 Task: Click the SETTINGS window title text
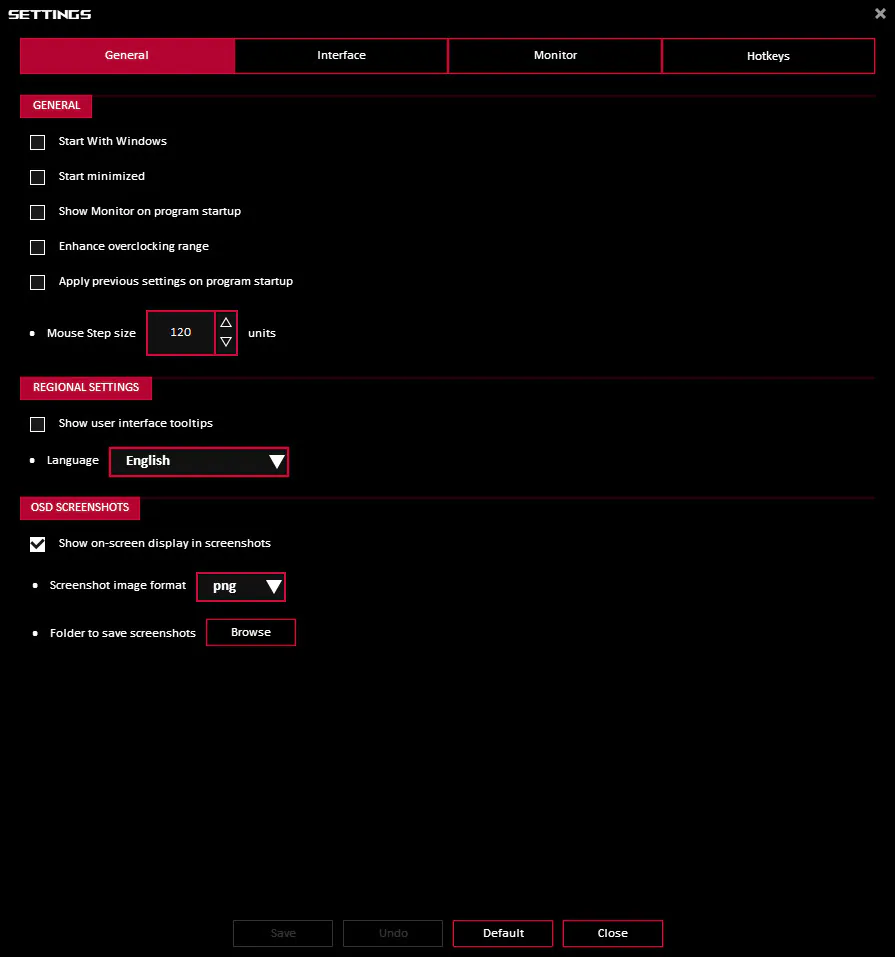pos(49,14)
